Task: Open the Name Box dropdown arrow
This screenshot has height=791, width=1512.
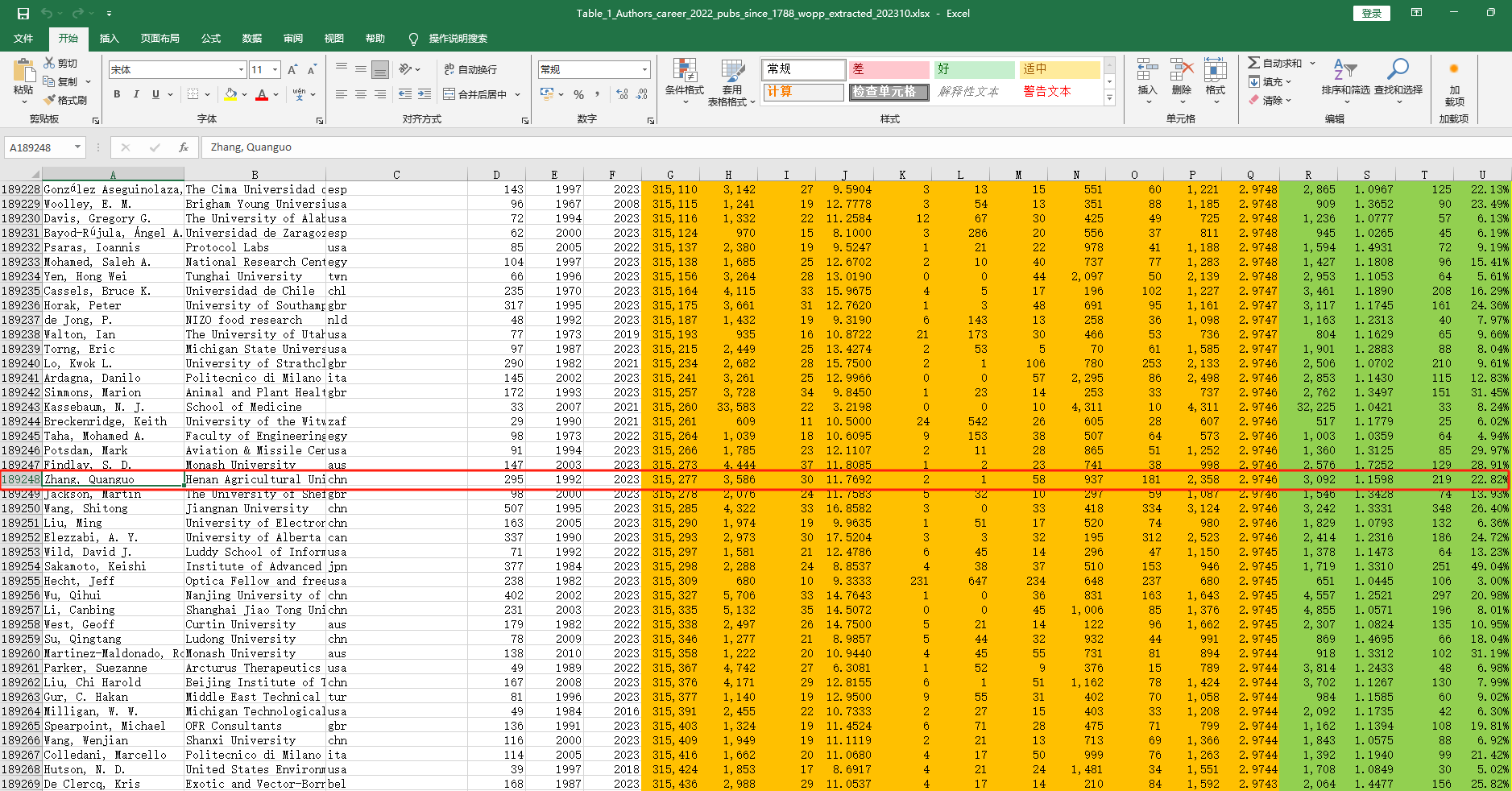Action: 77,147
